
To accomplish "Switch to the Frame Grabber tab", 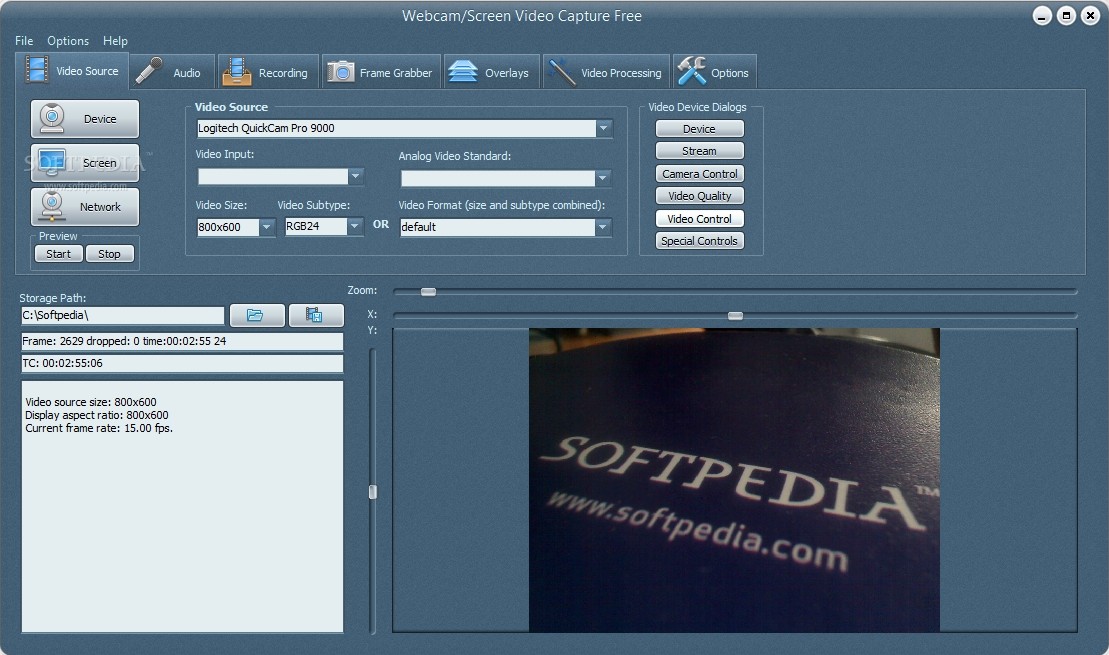I will [381, 71].
